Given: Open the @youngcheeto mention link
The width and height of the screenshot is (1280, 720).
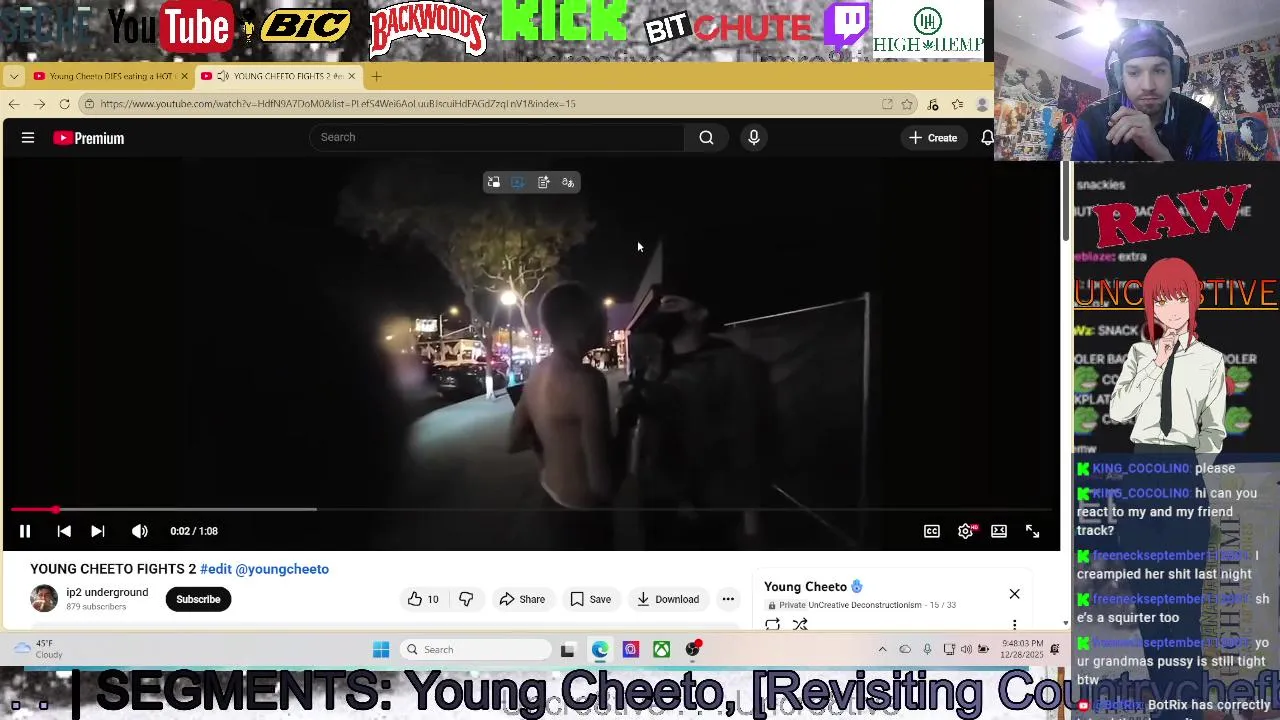Looking at the screenshot, I should 282,569.
